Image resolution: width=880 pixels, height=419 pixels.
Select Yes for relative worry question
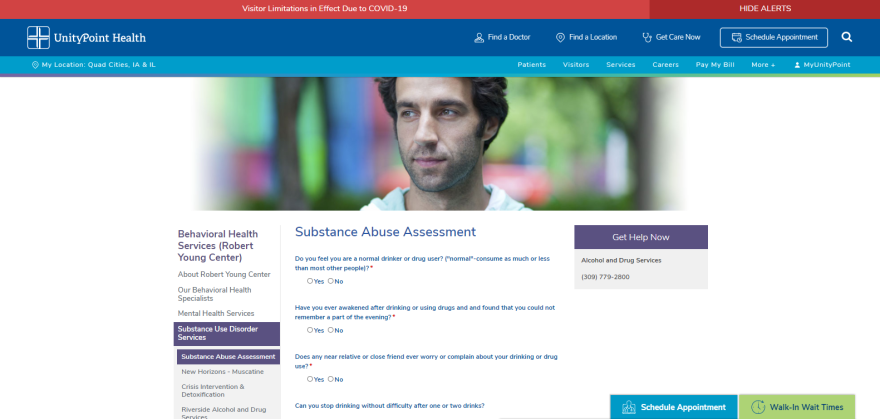[310, 379]
